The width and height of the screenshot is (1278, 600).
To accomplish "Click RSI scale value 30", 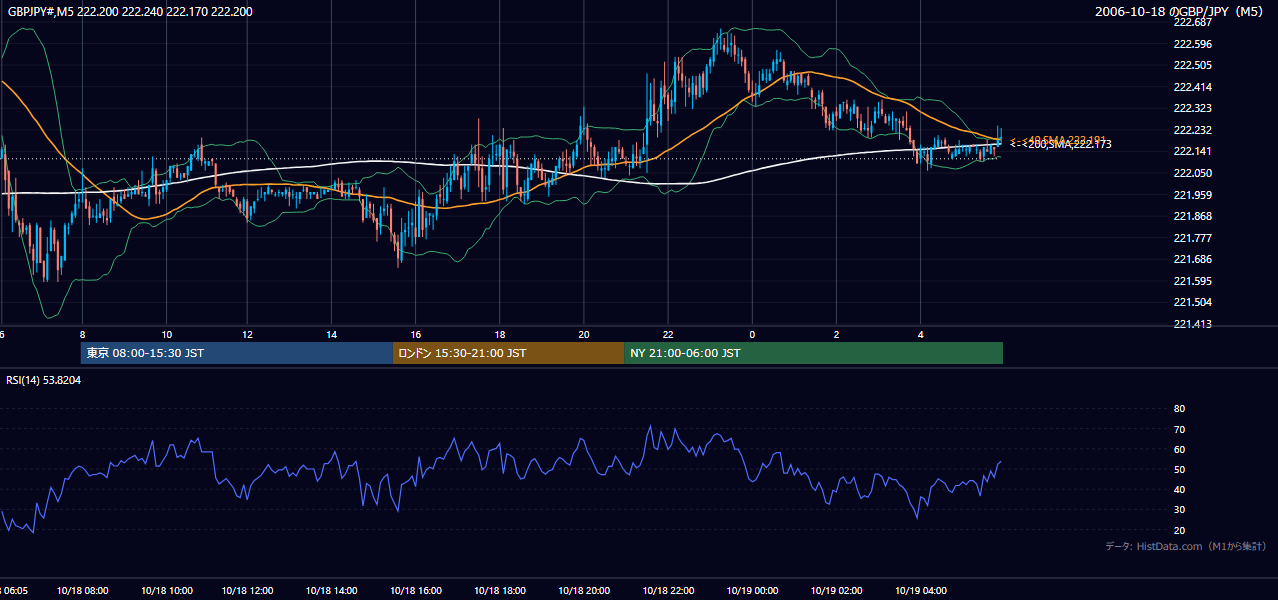I will pos(1179,510).
